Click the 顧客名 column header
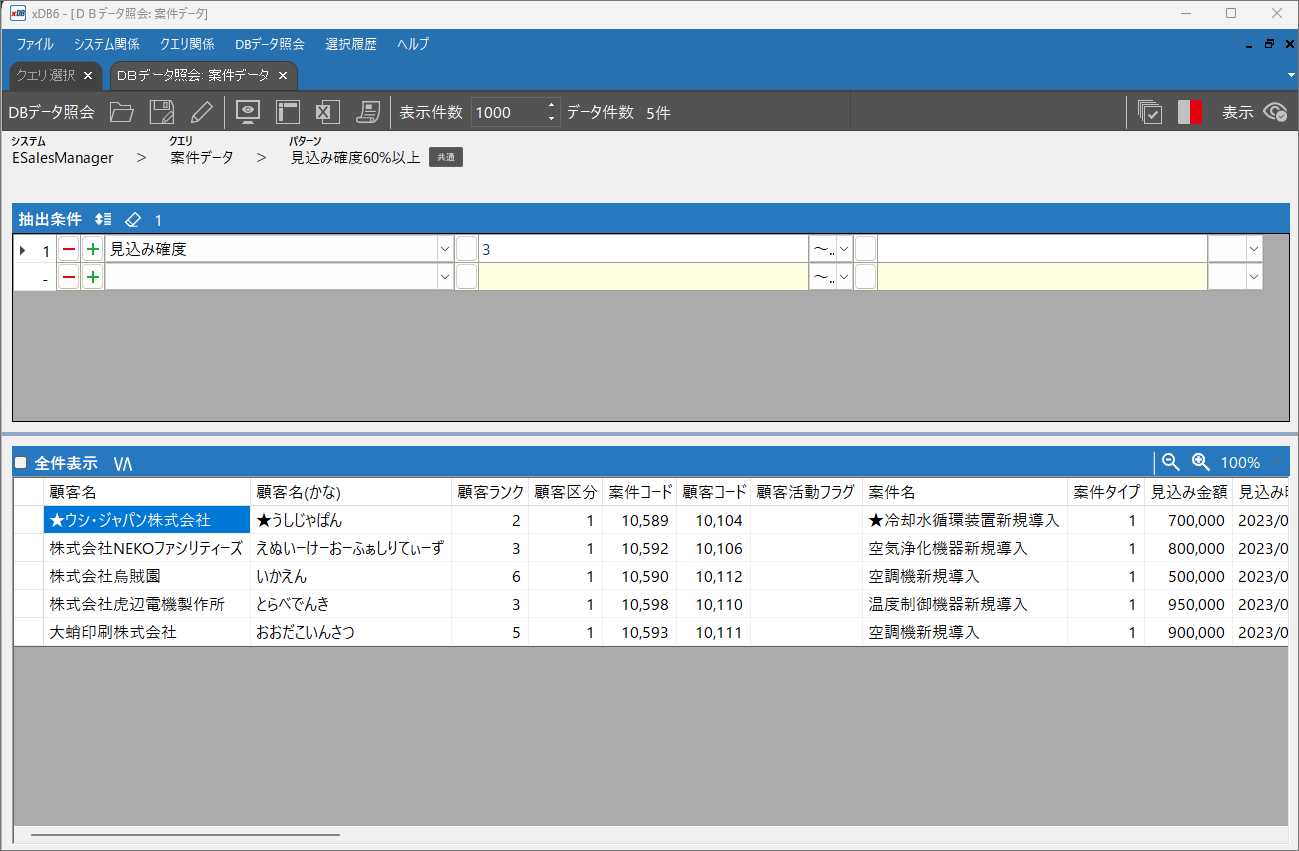The width and height of the screenshot is (1299, 851). pyautogui.click(x=147, y=492)
